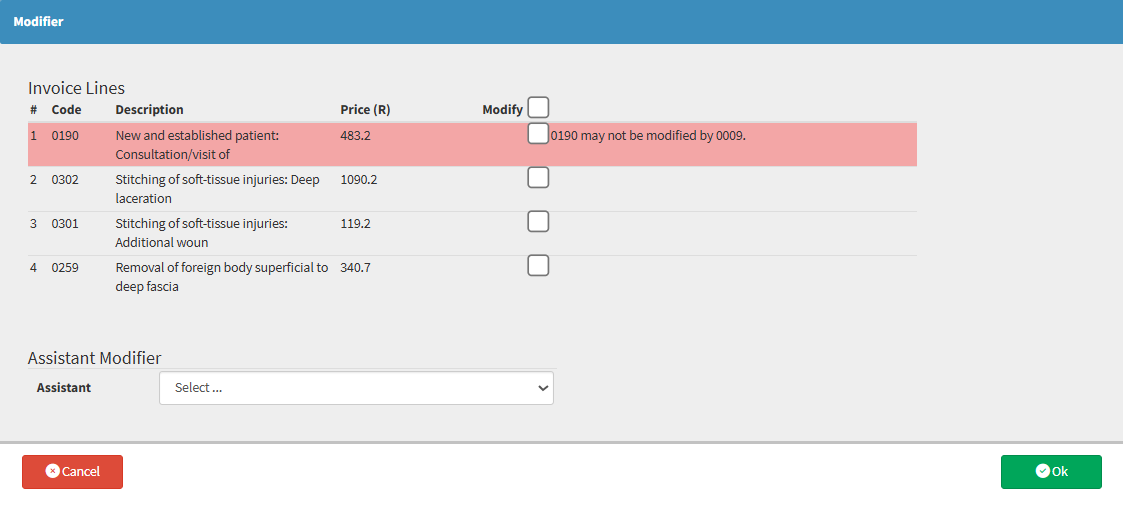
Task: Click the Additional wound stitching description
Action: [x=201, y=234]
